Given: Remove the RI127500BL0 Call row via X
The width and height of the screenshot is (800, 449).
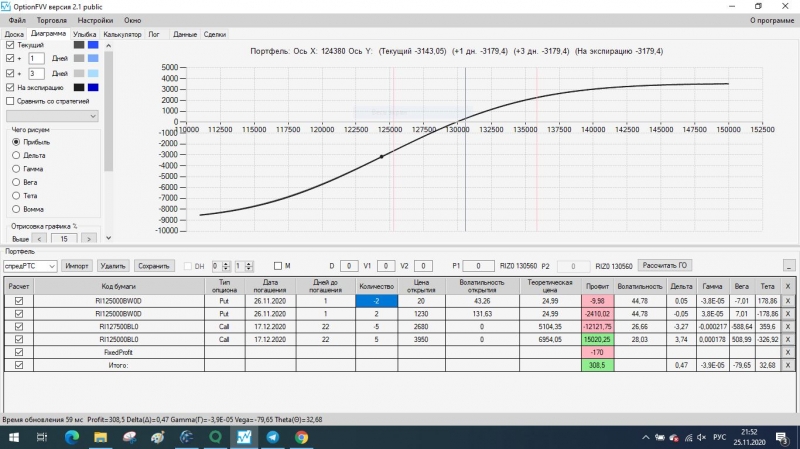Looking at the screenshot, I should (x=787, y=327).
